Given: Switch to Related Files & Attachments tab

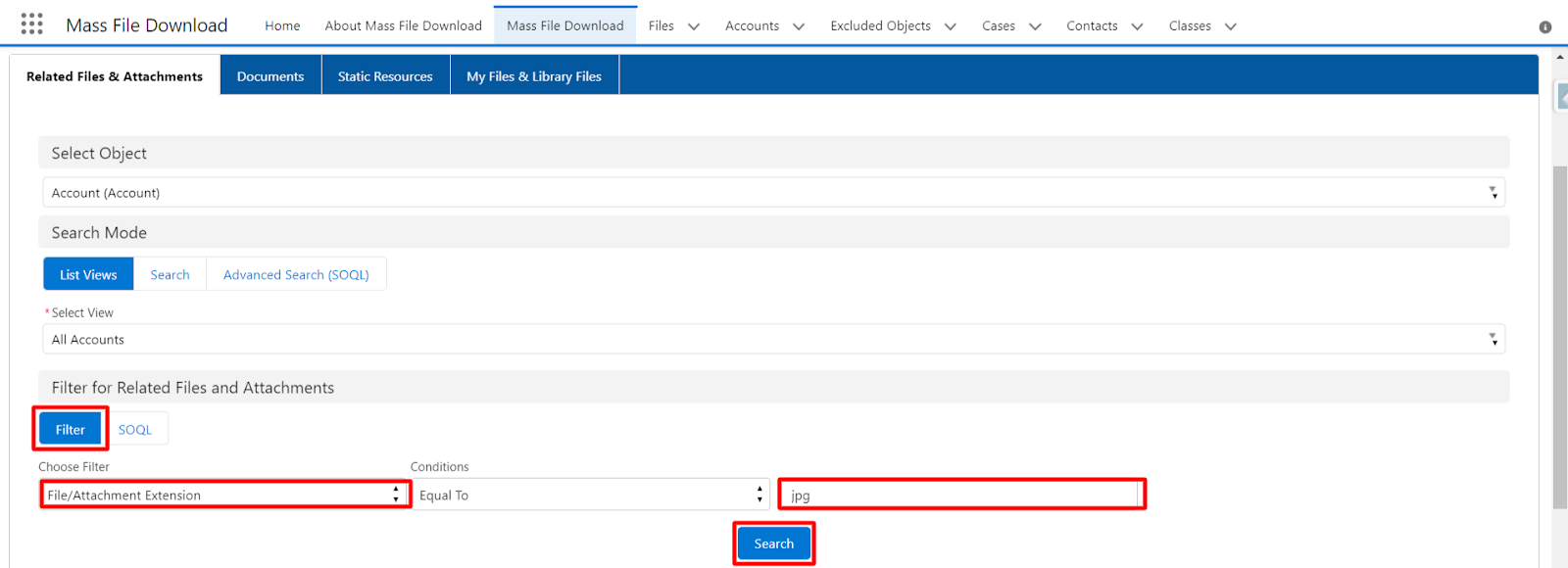Looking at the screenshot, I should pos(115,75).
